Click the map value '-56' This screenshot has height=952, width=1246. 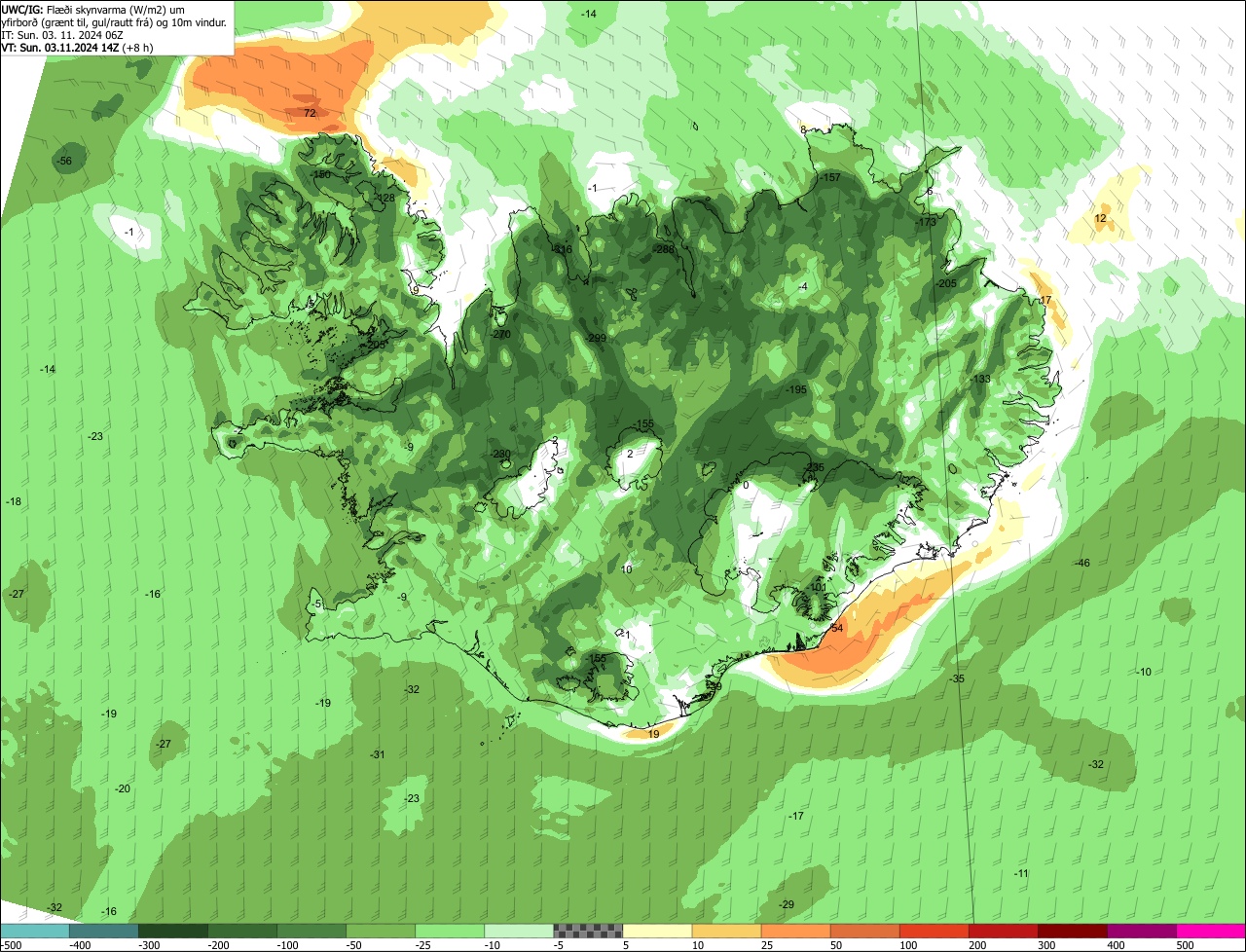point(64,161)
